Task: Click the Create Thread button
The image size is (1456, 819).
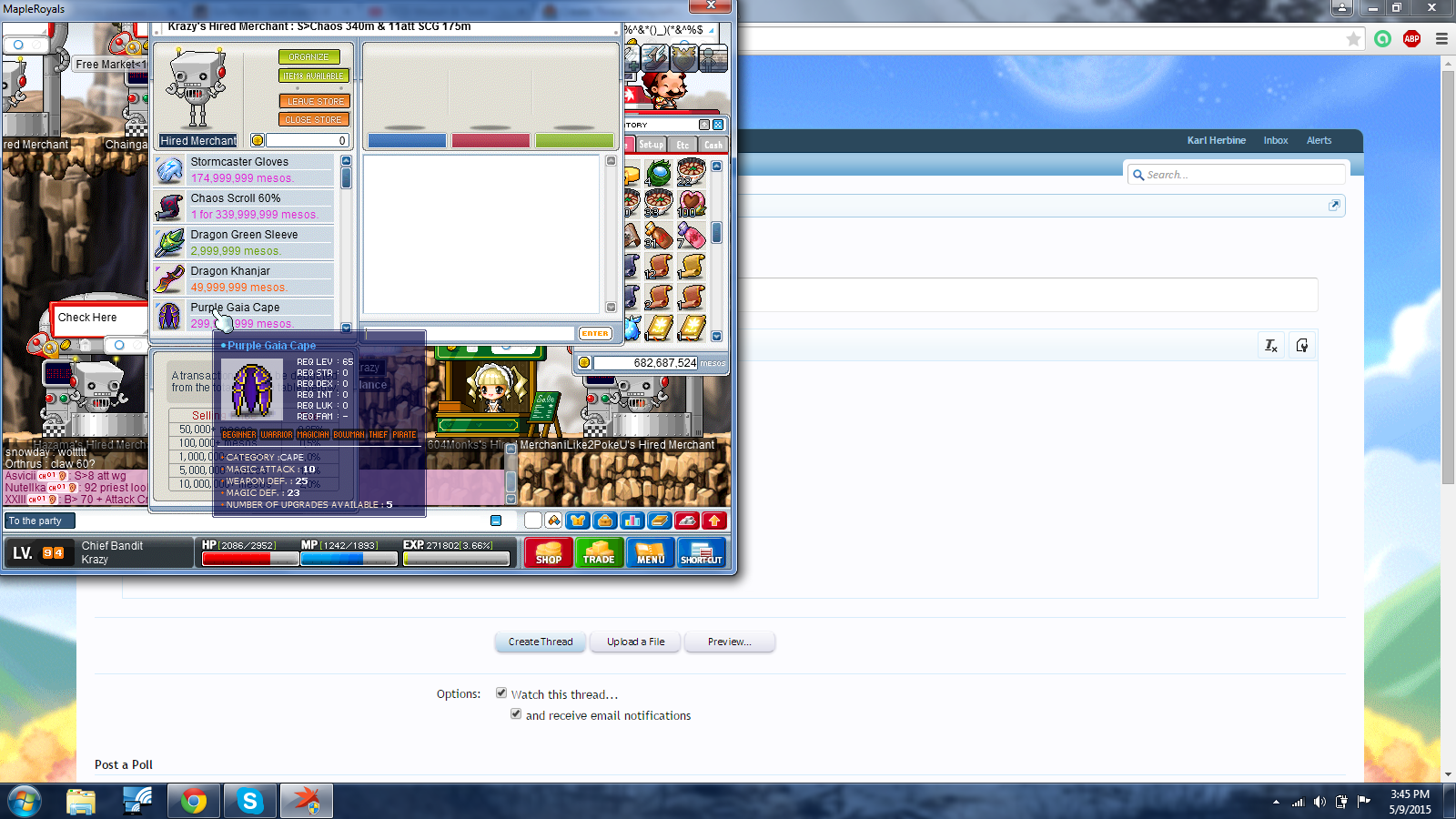Action: point(541,642)
